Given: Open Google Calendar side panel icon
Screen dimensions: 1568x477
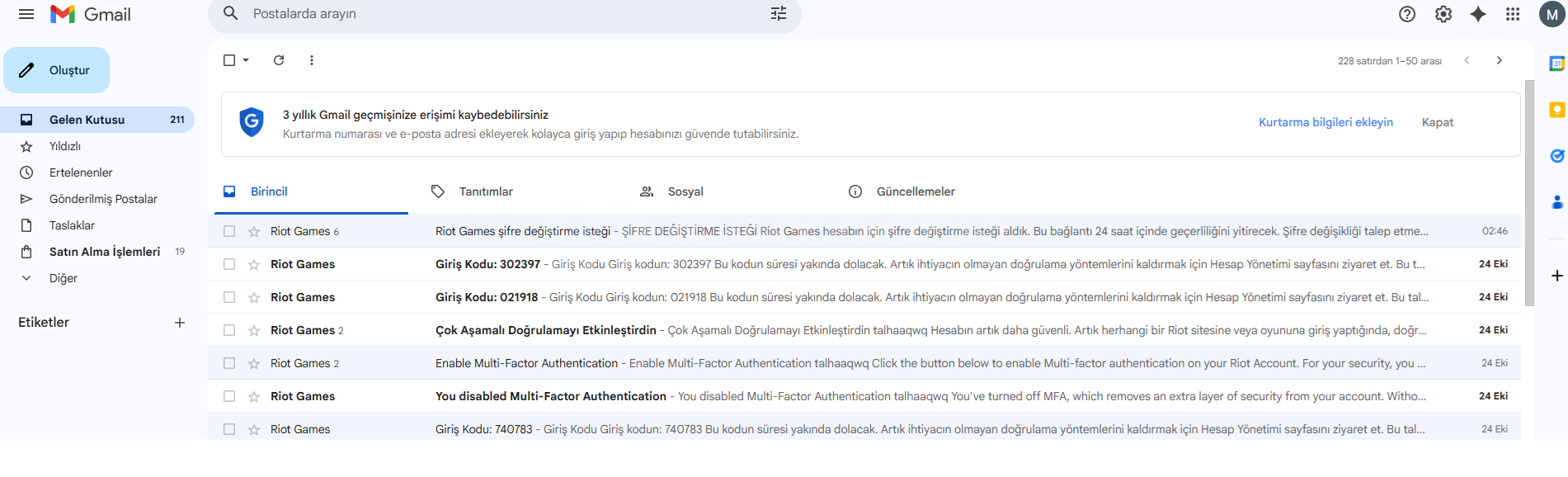Looking at the screenshot, I should (1556, 64).
